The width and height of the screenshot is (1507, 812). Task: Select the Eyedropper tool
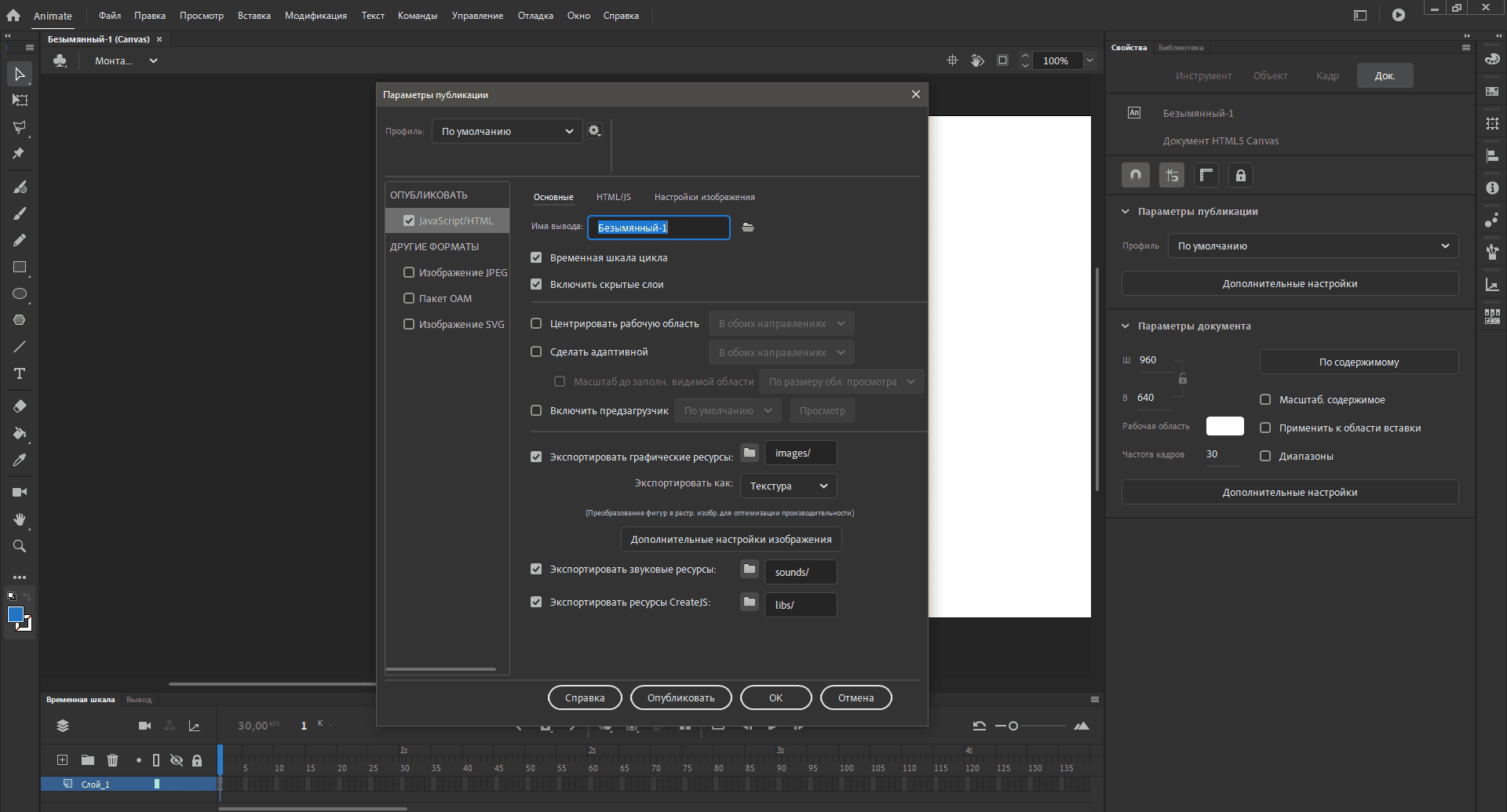click(x=20, y=460)
